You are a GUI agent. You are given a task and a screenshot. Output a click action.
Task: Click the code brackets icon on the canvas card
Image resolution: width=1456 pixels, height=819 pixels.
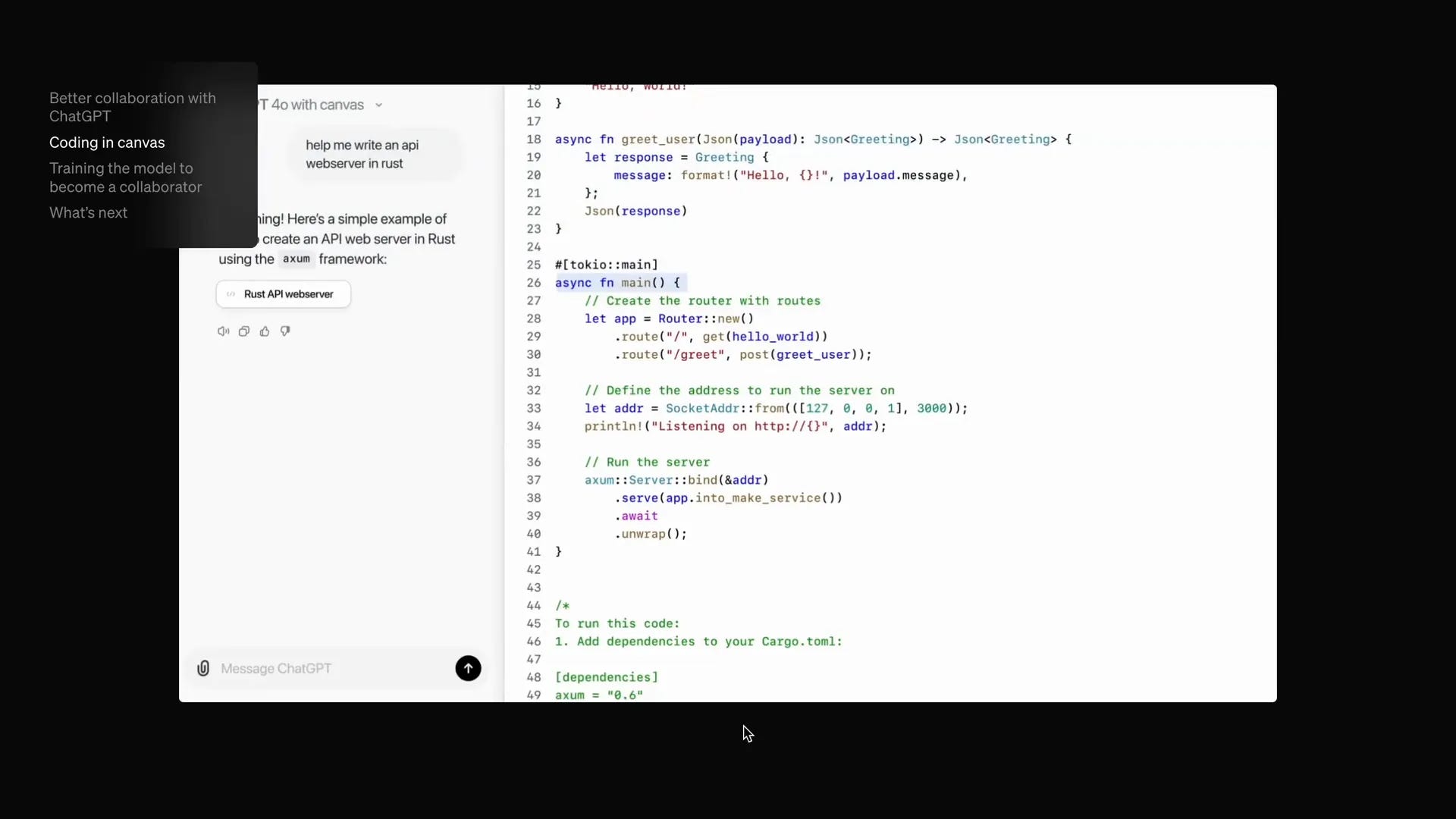pyautogui.click(x=230, y=294)
